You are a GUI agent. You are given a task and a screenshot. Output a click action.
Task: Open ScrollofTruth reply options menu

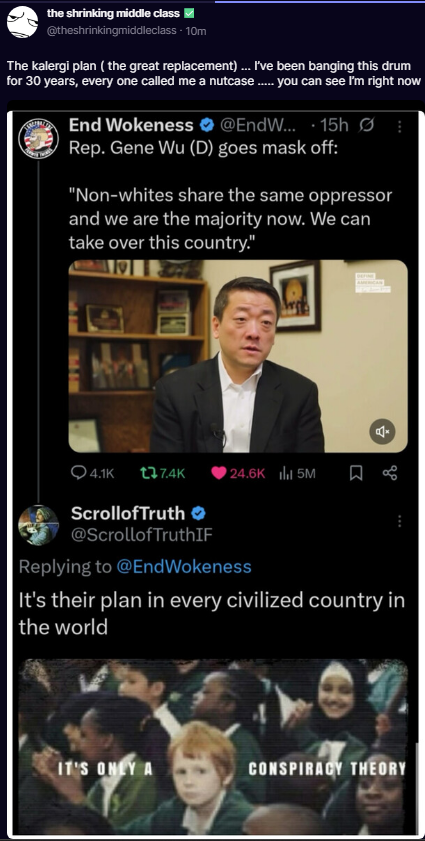point(399,520)
